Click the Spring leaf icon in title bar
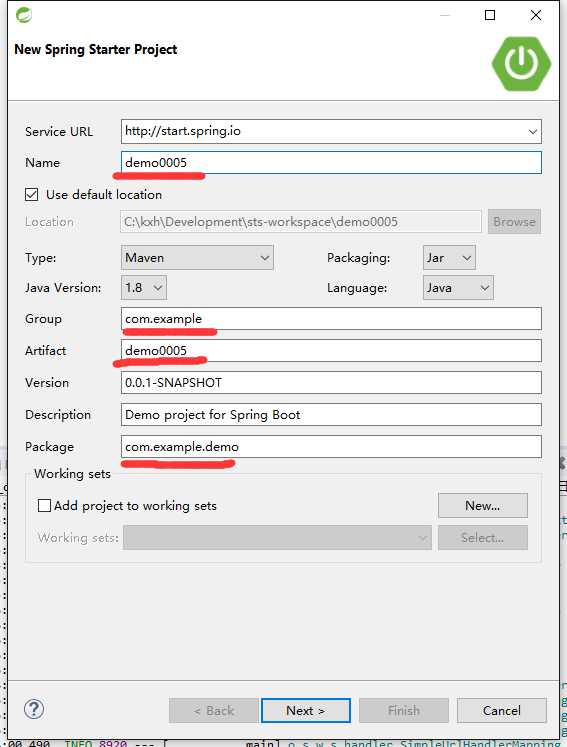The width and height of the screenshot is (567, 747). [x=24, y=15]
